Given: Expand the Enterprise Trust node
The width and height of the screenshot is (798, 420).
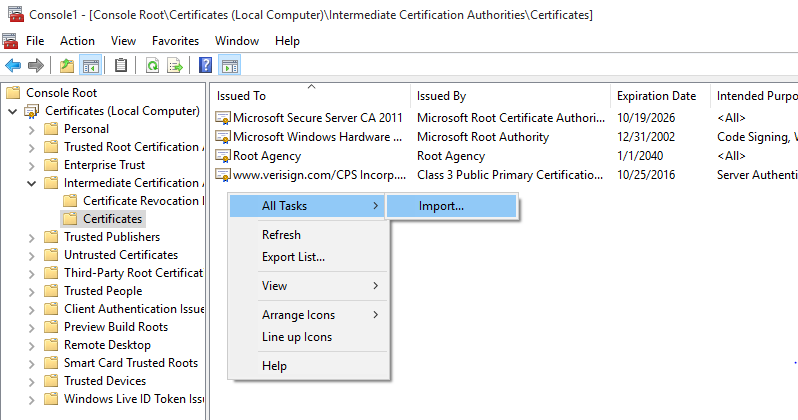Looking at the screenshot, I should 32,166.
